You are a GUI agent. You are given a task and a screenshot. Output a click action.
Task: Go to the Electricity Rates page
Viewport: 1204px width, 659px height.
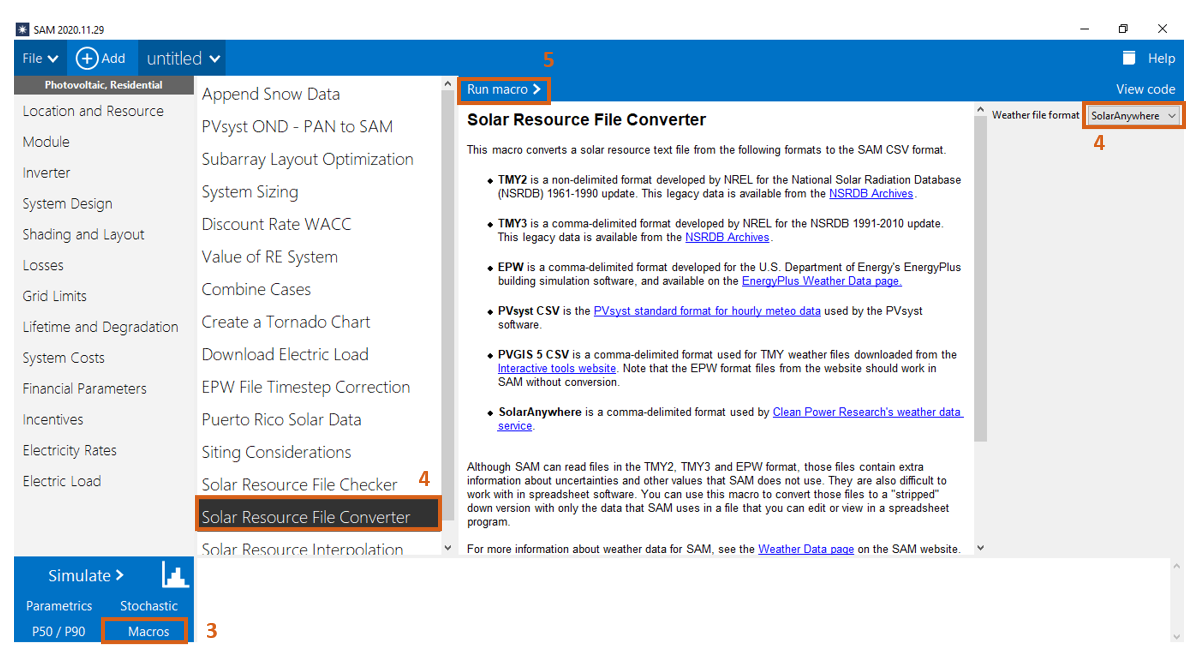70,450
